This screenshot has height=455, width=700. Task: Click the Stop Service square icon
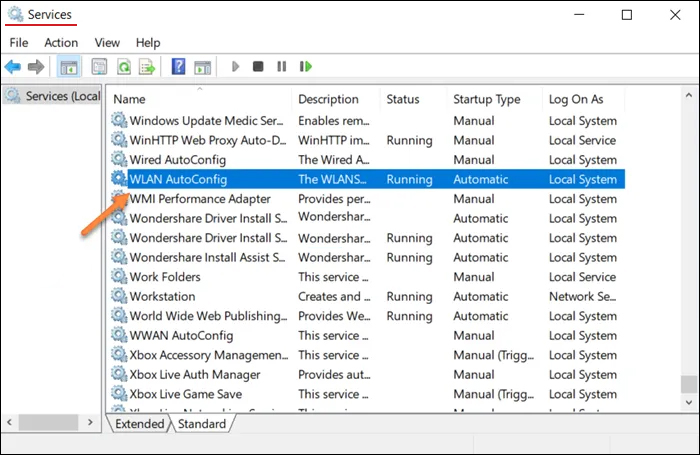[x=258, y=67]
